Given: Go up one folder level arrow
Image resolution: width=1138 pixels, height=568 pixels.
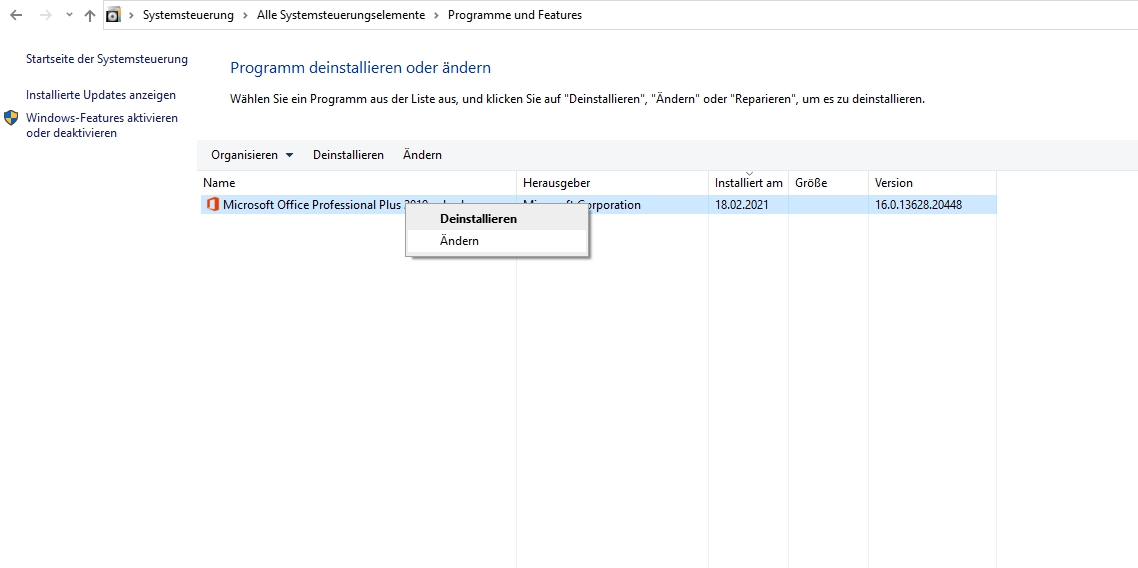Looking at the screenshot, I should (90, 15).
